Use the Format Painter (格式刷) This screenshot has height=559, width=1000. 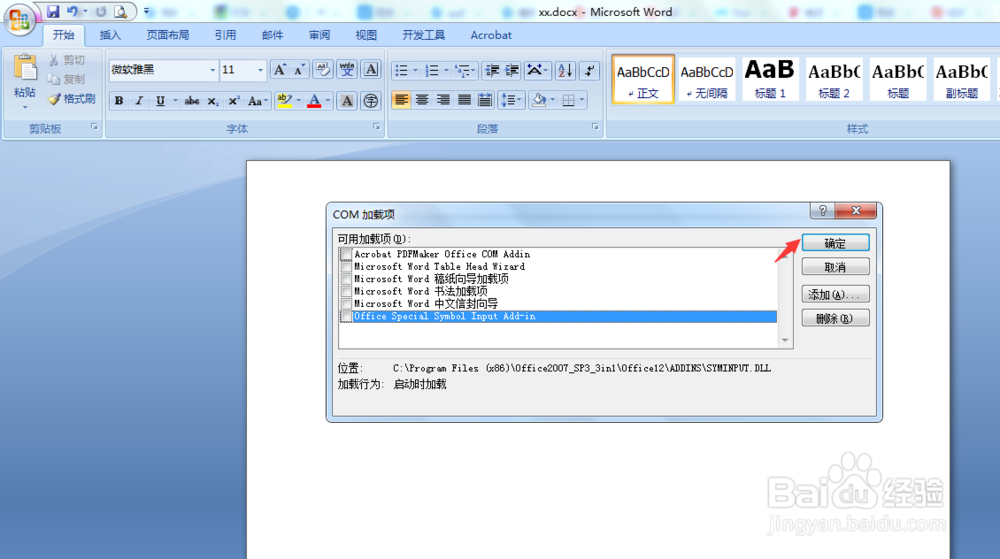pyautogui.click(x=71, y=99)
